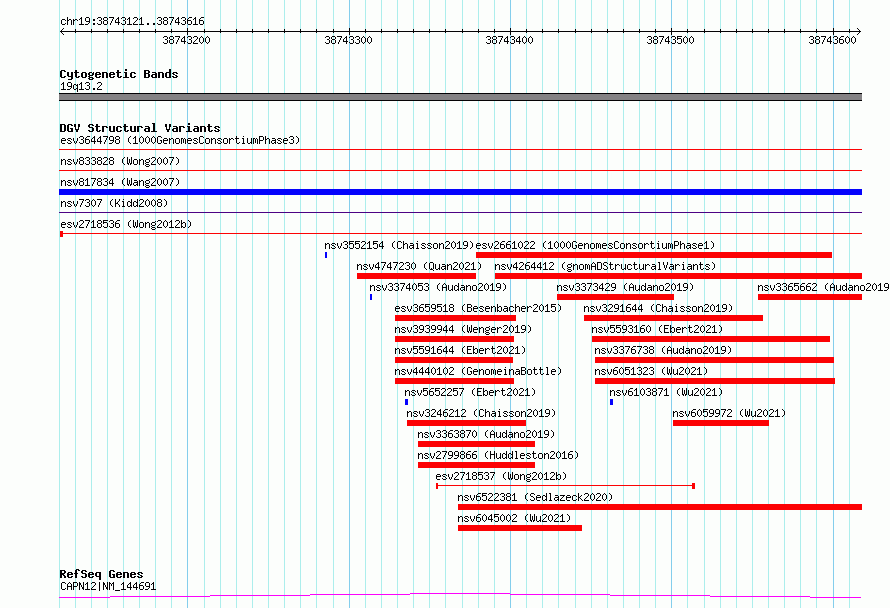Viewport: 890px width, 608px height.
Task: Click the nsv5593160 (Ebert2021) variant label
Action: point(657,329)
